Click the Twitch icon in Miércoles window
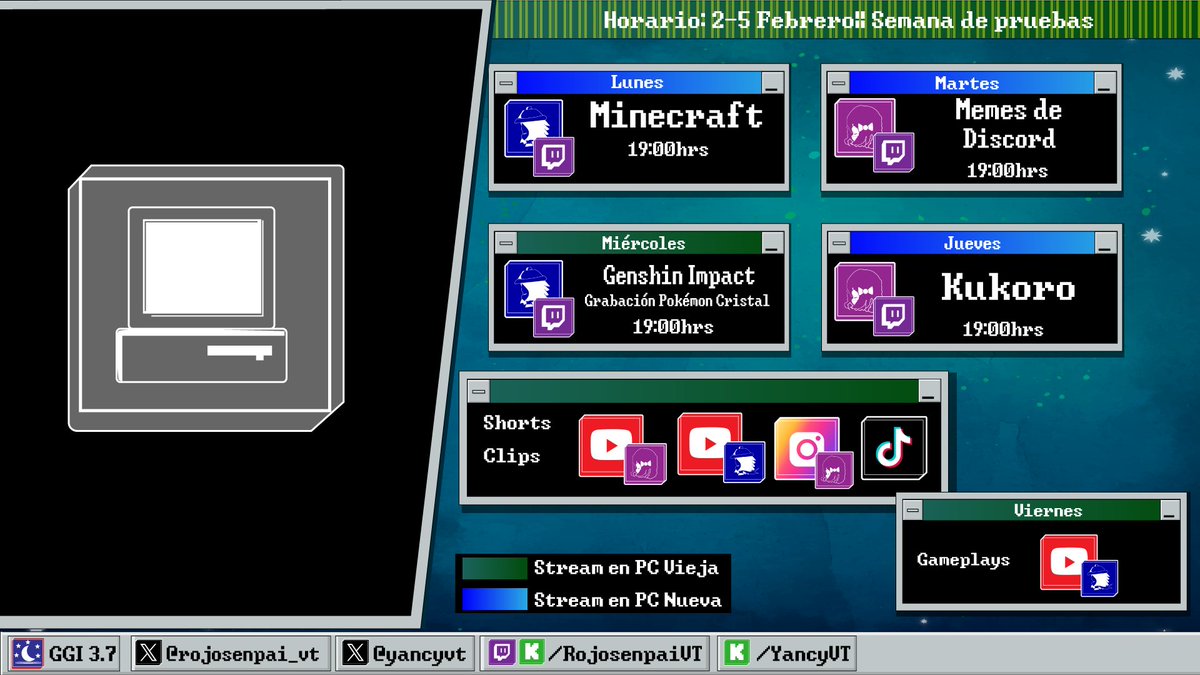This screenshot has height=675, width=1200. click(553, 317)
